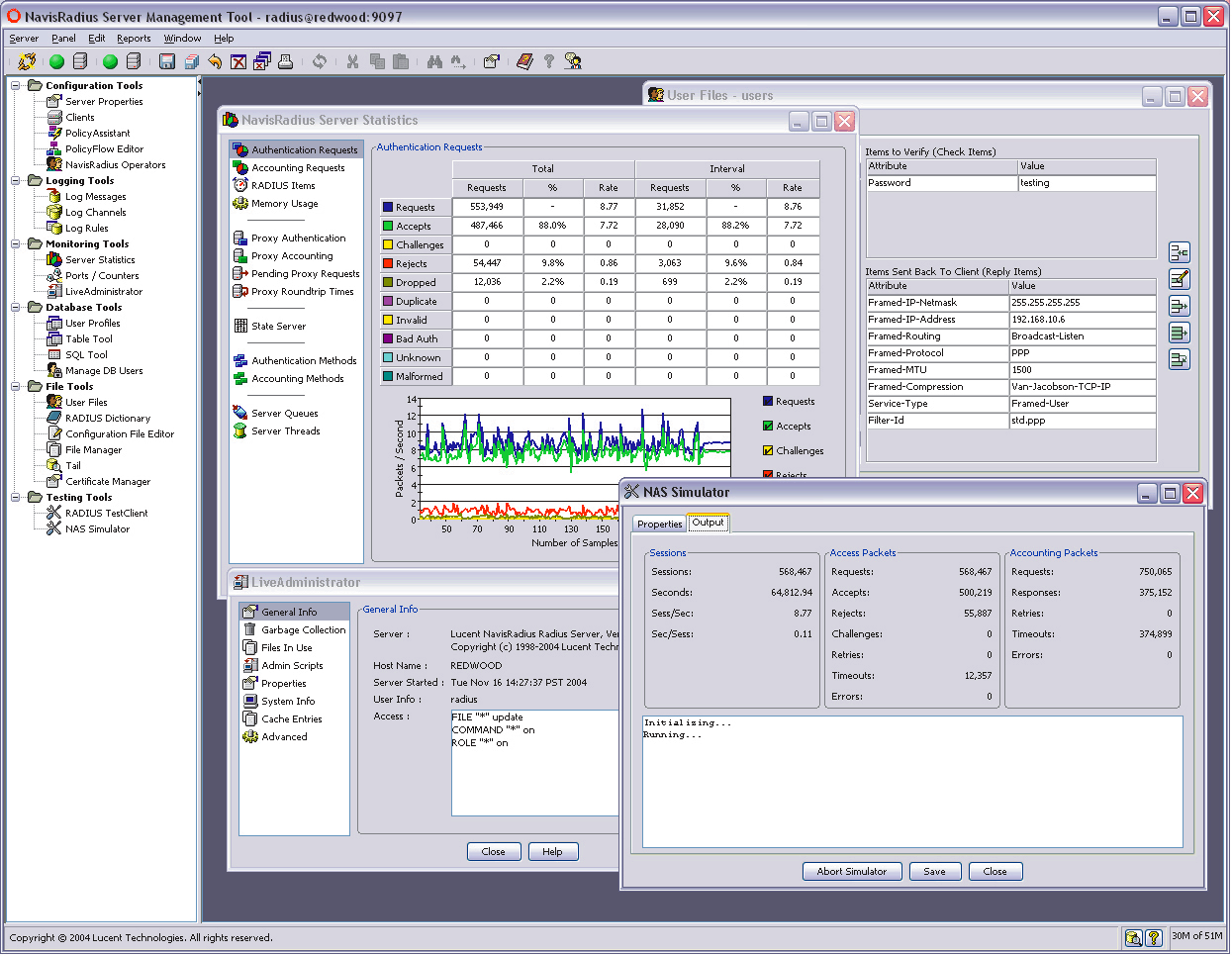
Task: Click the undo arrow toolbar icon
Action: coord(215,61)
